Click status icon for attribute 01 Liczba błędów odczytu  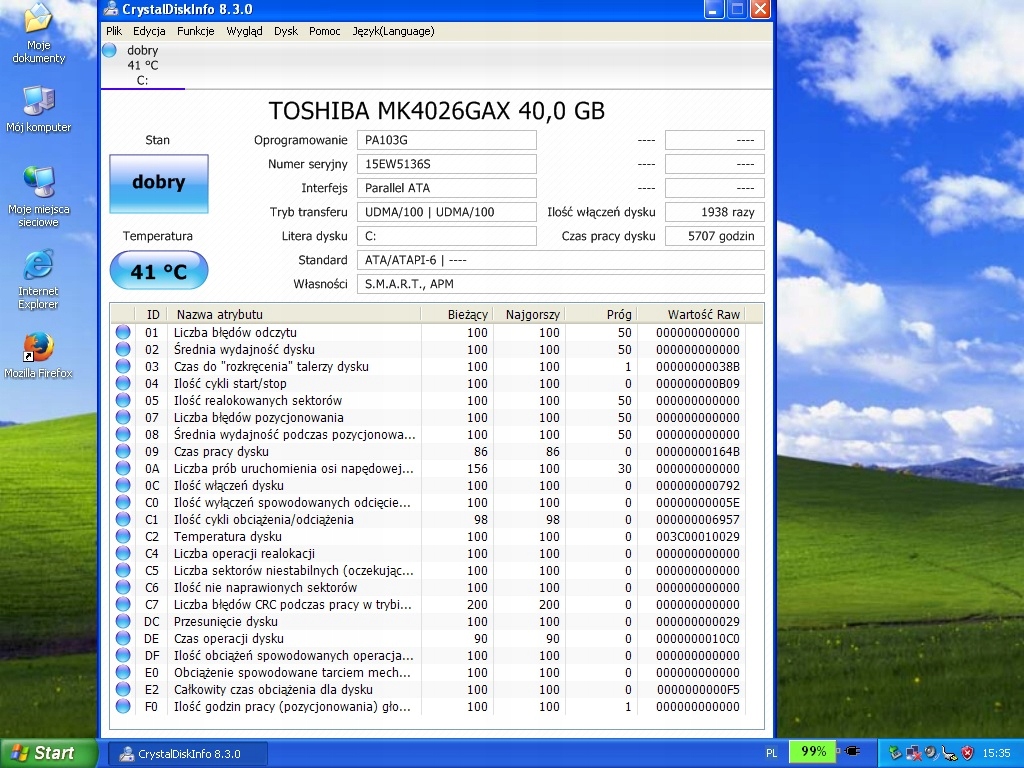click(x=123, y=332)
